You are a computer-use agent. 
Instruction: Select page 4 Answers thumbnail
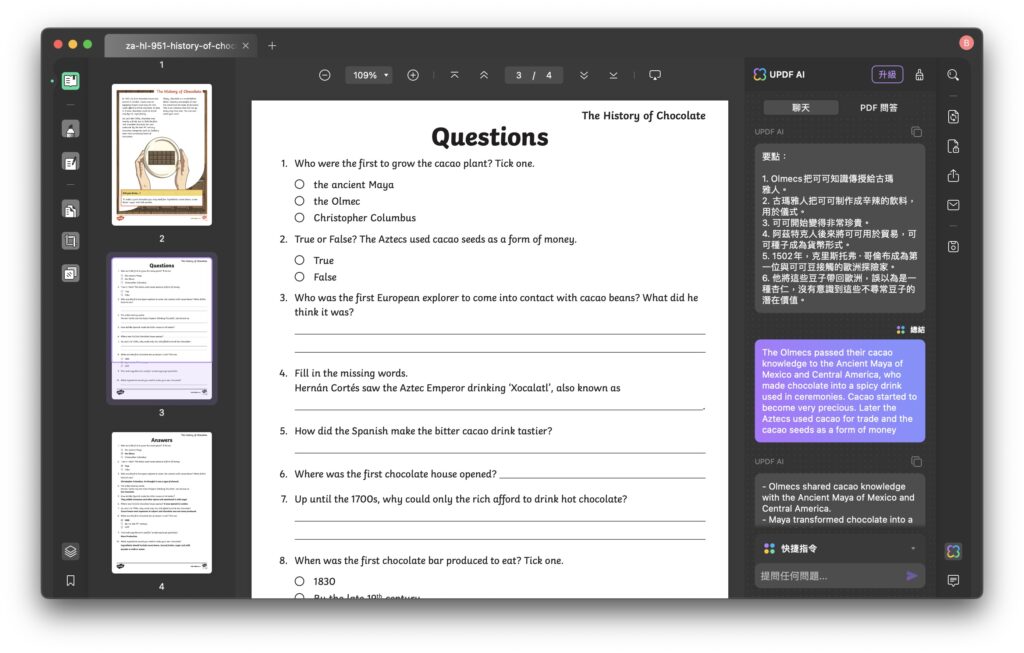[x=162, y=503]
